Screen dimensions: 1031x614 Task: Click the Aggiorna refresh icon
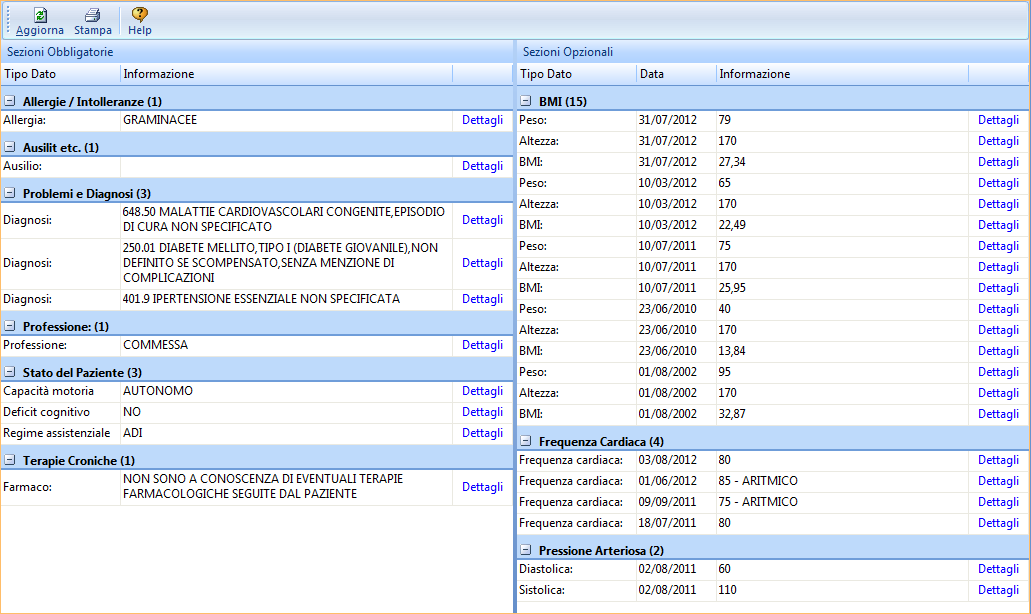[x=40, y=15]
